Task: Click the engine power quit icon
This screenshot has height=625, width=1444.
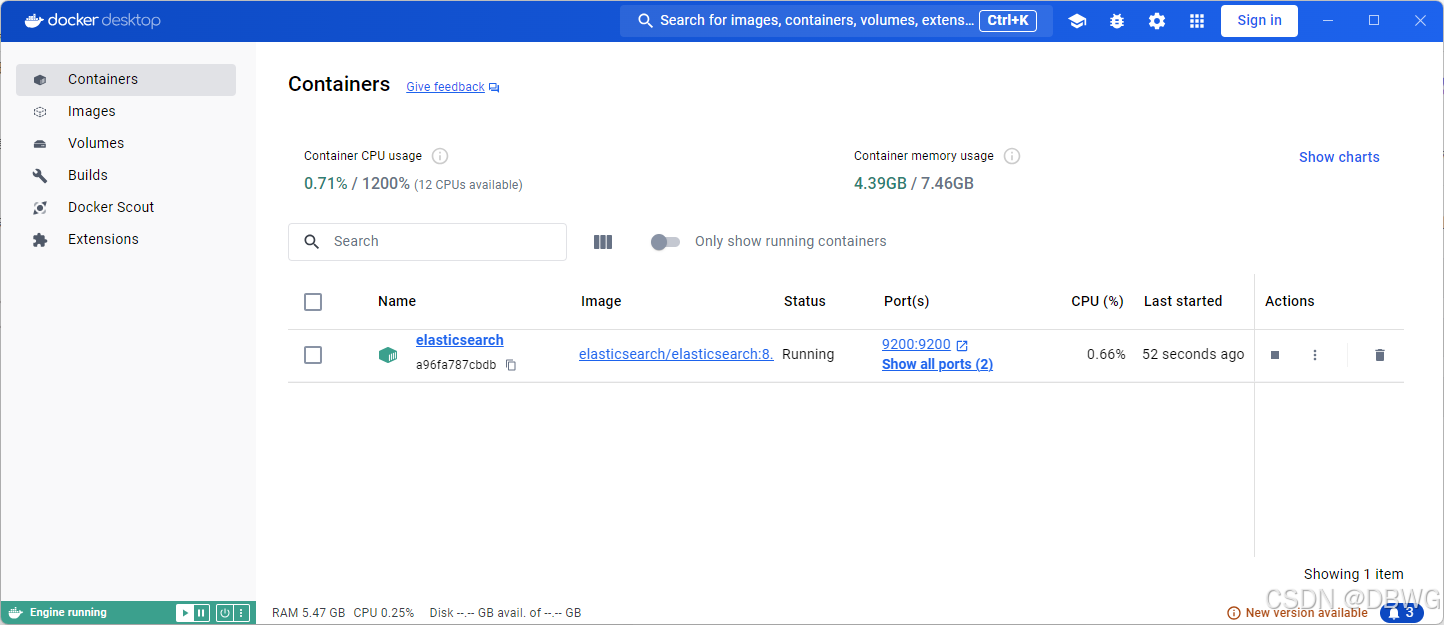Action: (x=225, y=613)
